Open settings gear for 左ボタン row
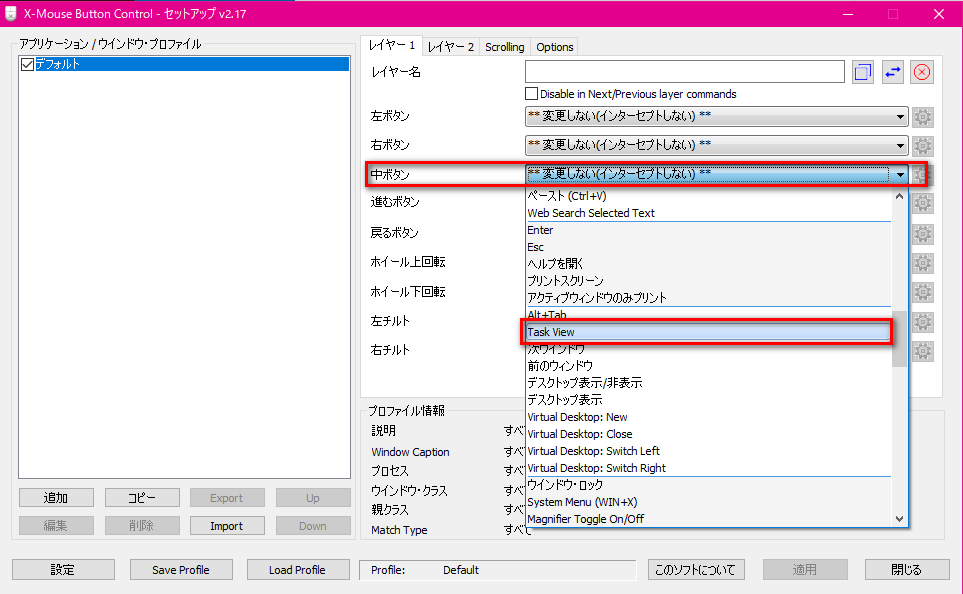This screenshot has width=963, height=594. click(x=922, y=117)
